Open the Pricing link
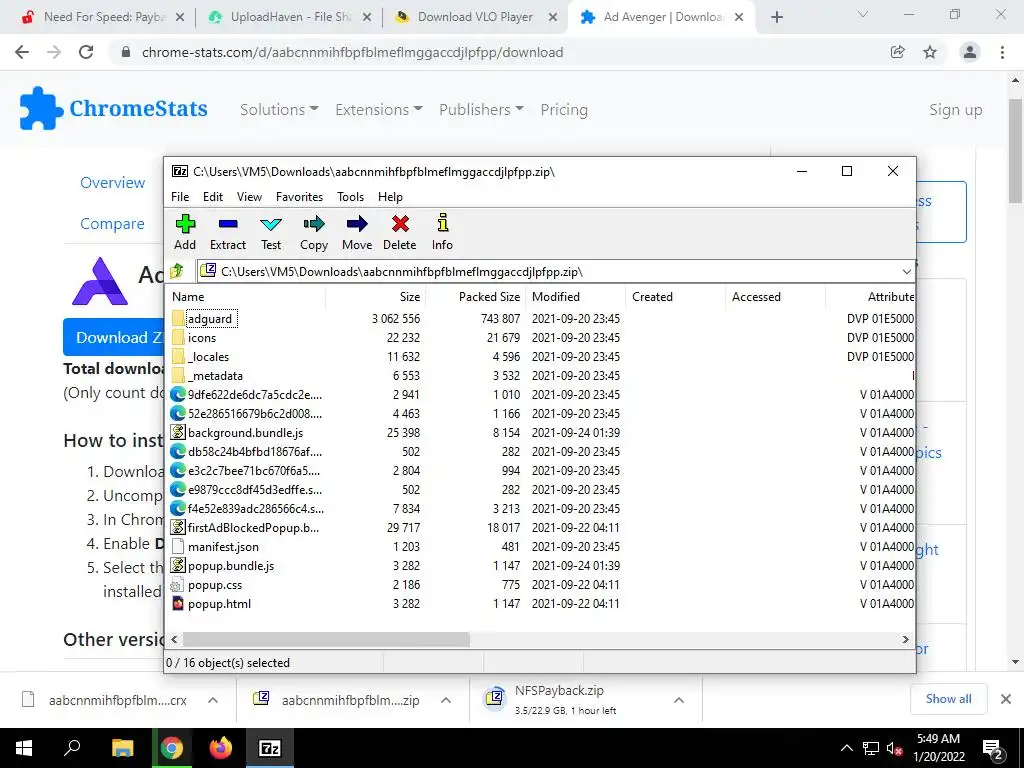This screenshot has width=1024, height=768. (x=564, y=110)
